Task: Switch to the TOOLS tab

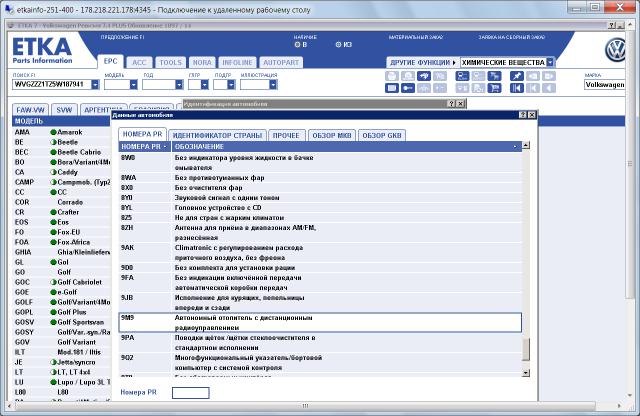Action: coord(171,62)
